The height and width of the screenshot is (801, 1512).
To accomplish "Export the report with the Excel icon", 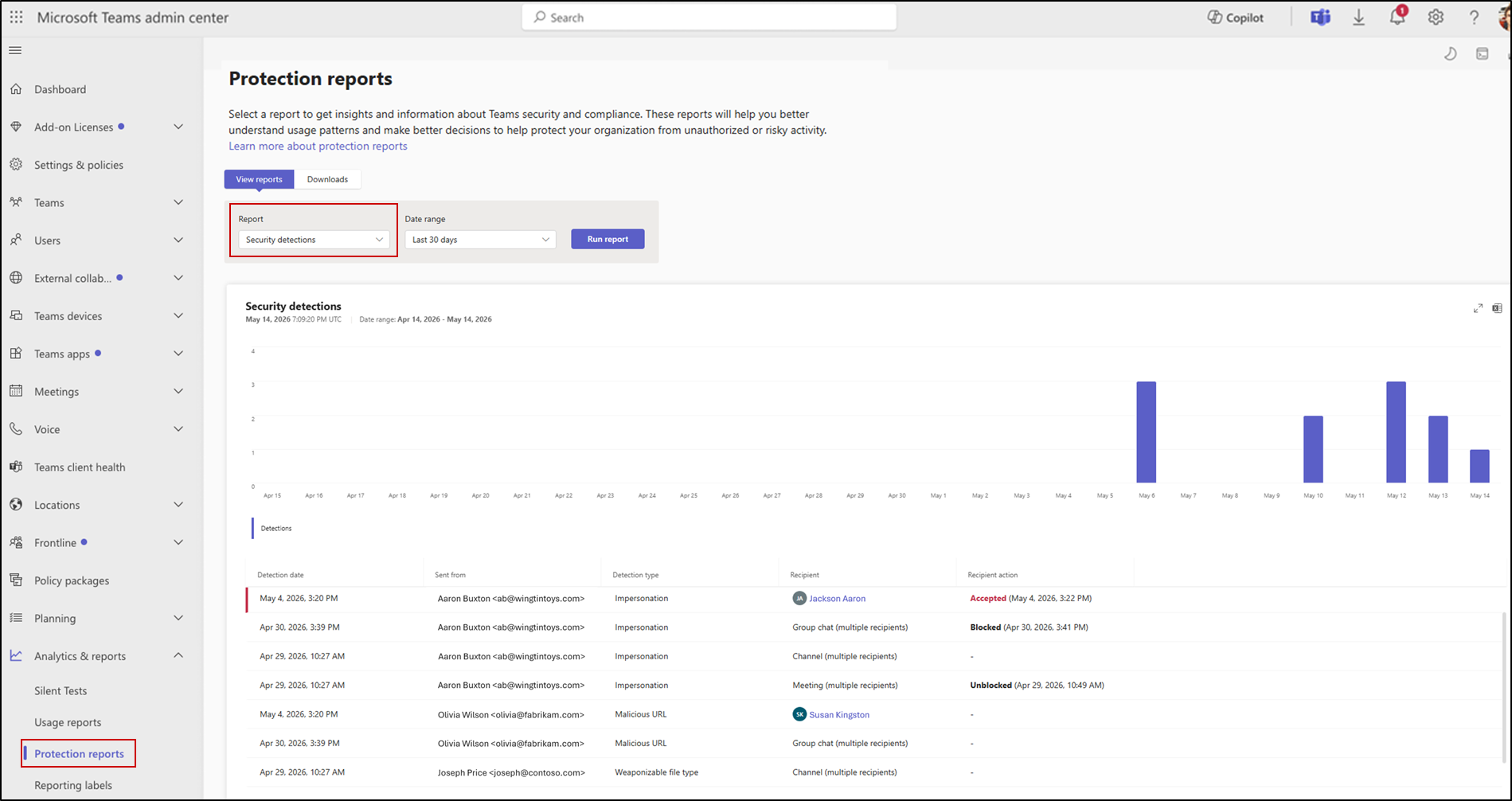I will [1497, 308].
